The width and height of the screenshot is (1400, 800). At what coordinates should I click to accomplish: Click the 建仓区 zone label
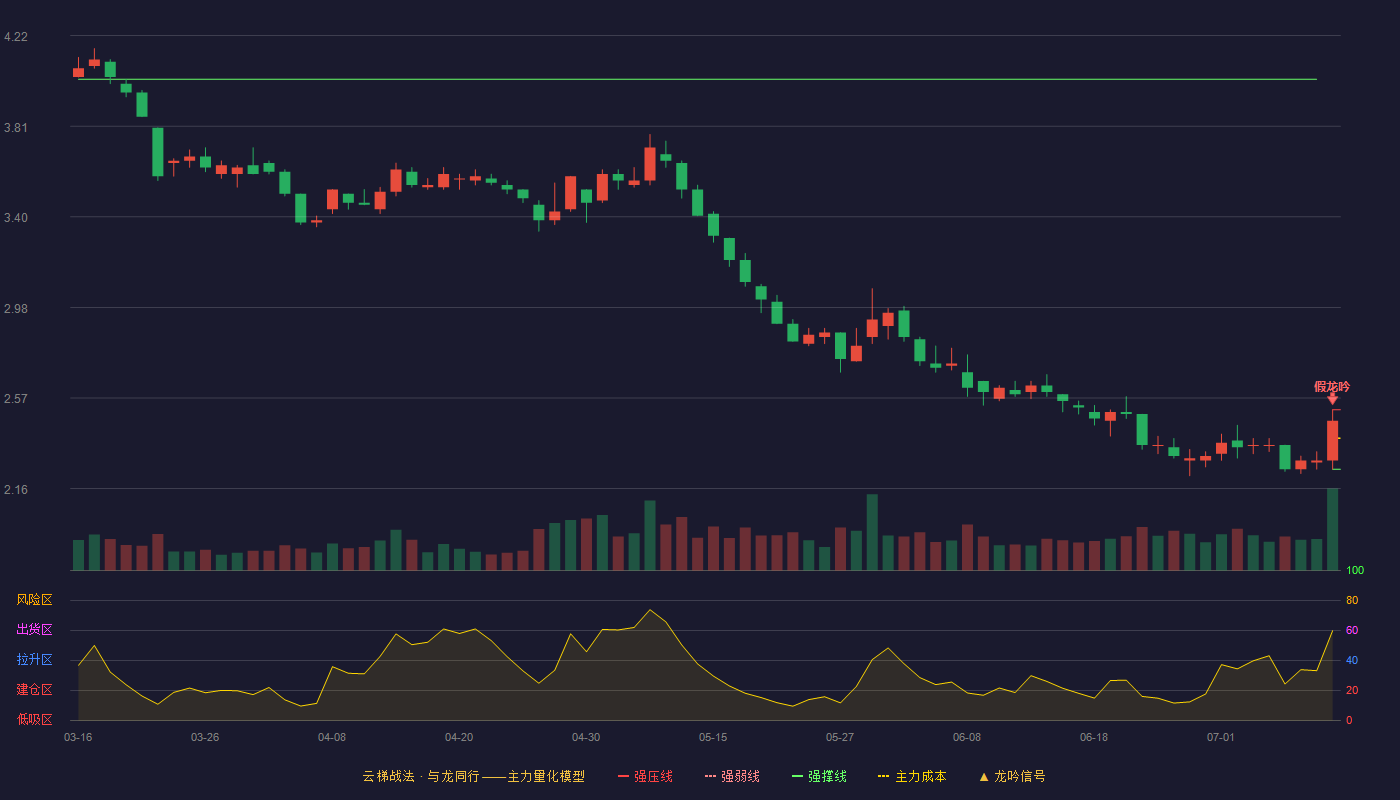(x=34, y=690)
